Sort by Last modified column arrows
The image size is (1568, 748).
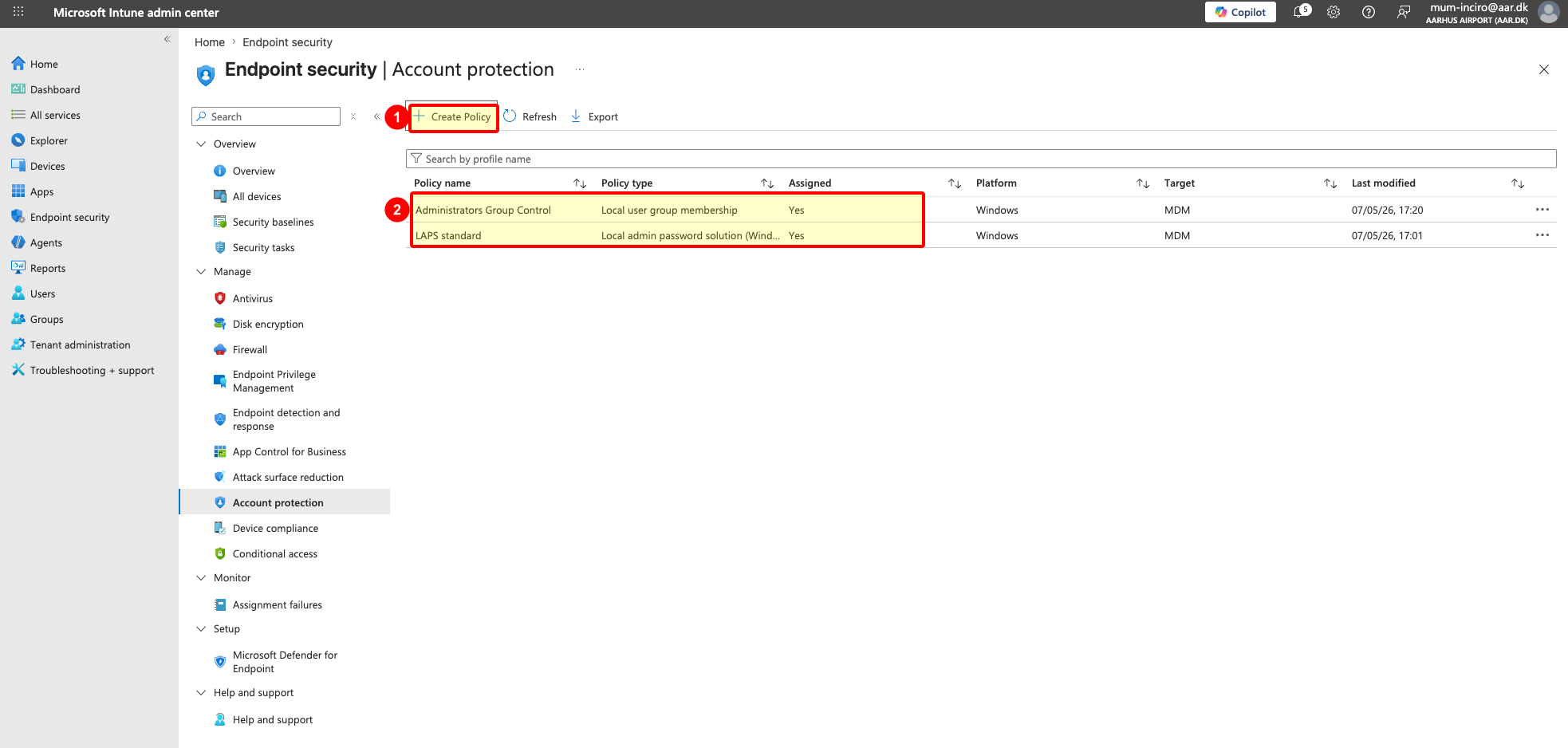(x=1518, y=183)
